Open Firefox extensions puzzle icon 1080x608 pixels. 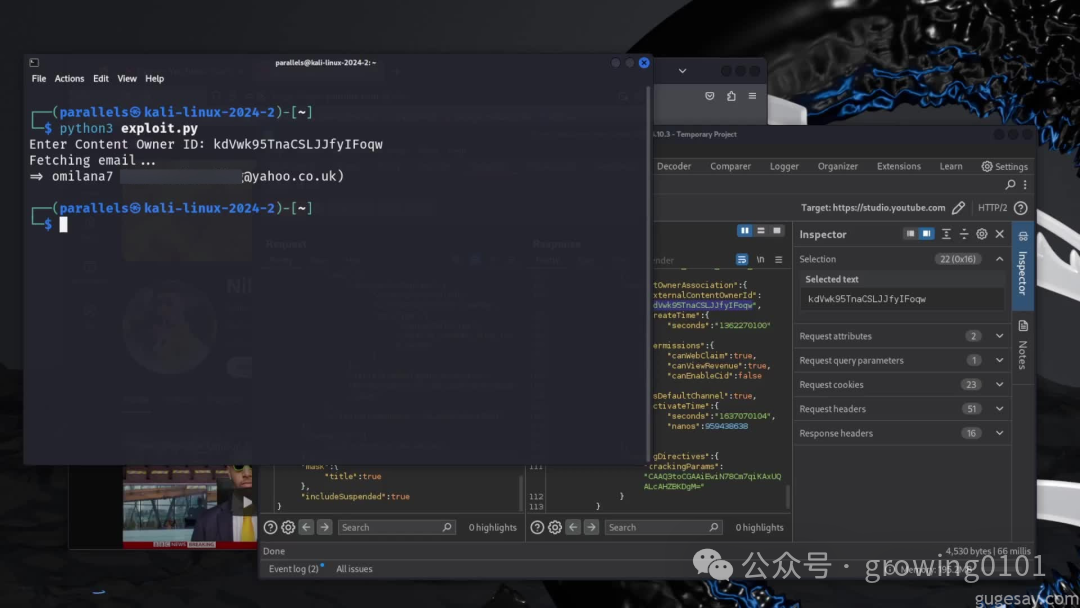pyautogui.click(x=731, y=96)
